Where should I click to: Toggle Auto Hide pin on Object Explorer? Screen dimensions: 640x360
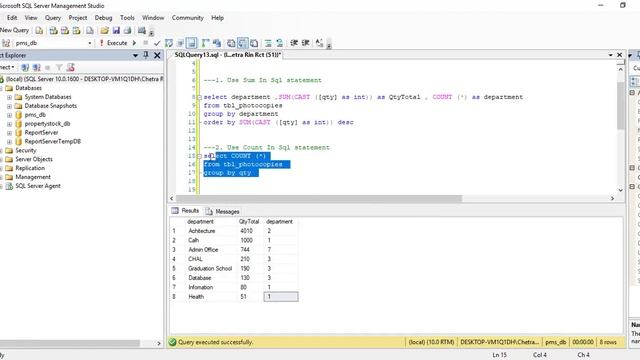(146, 55)
